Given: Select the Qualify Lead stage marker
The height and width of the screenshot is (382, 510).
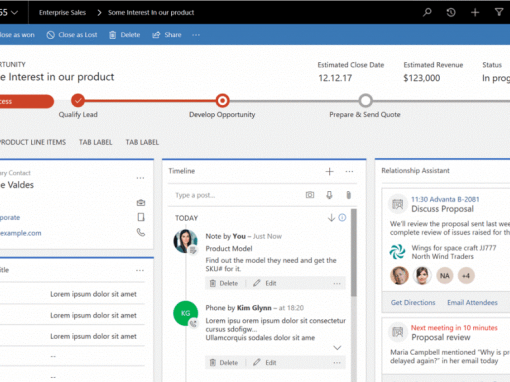Looking at the screenshot, I should 78,100.
